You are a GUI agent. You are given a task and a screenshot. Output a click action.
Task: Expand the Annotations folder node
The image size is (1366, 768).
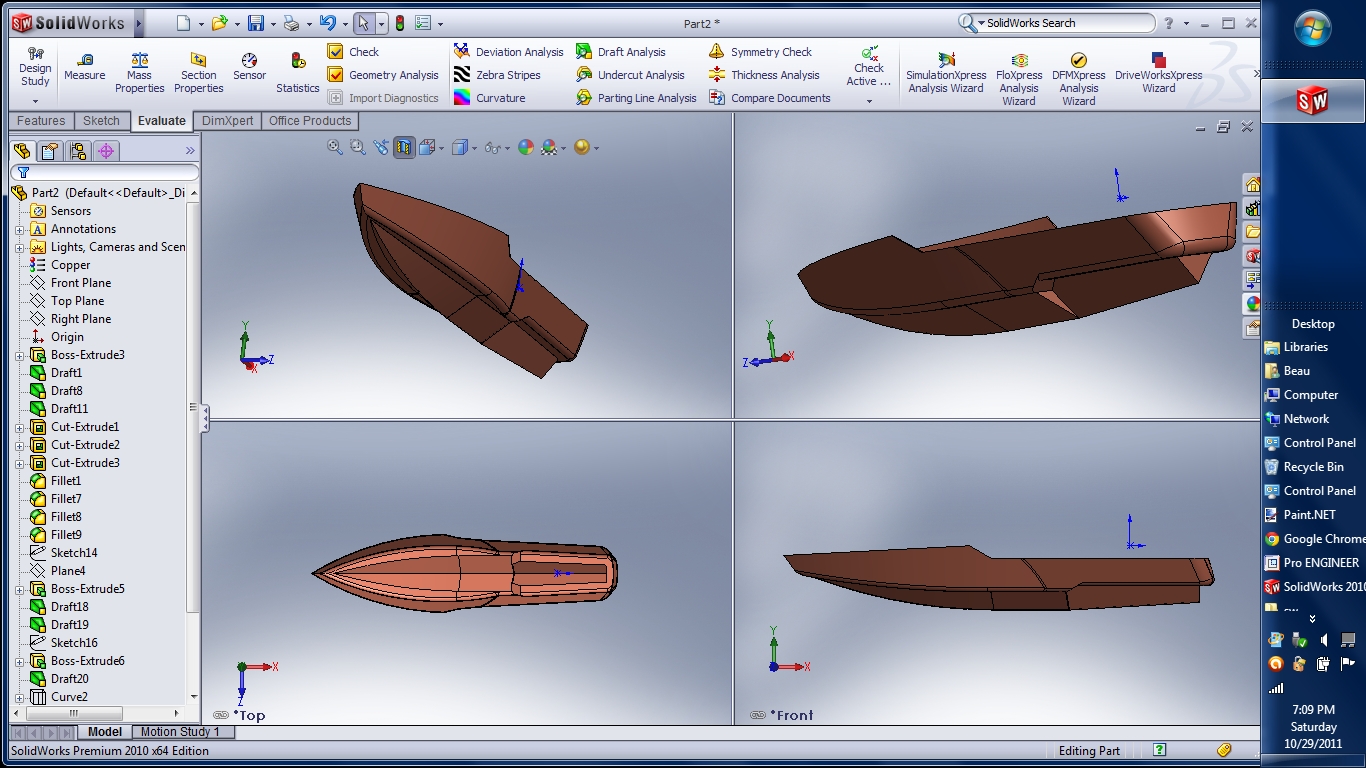click(19, 229)
